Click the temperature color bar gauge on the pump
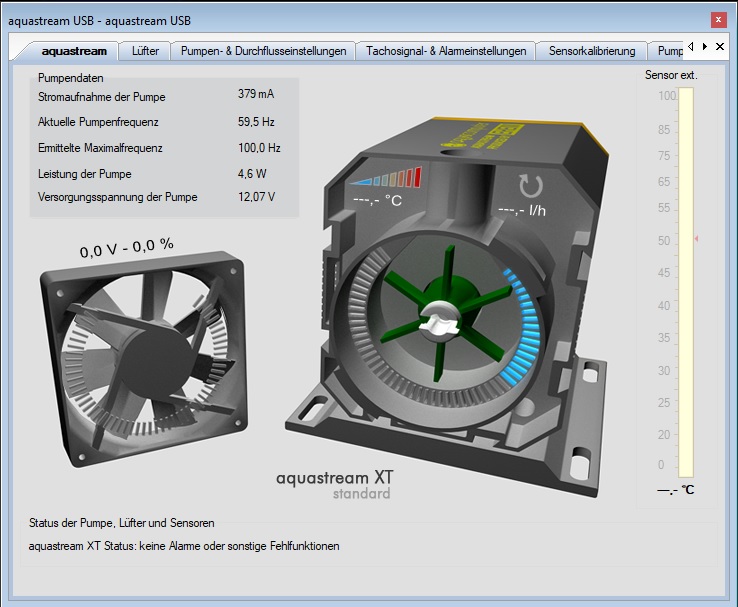The height and width of the screenshot is (607, 738). click(x=386, y=177)
